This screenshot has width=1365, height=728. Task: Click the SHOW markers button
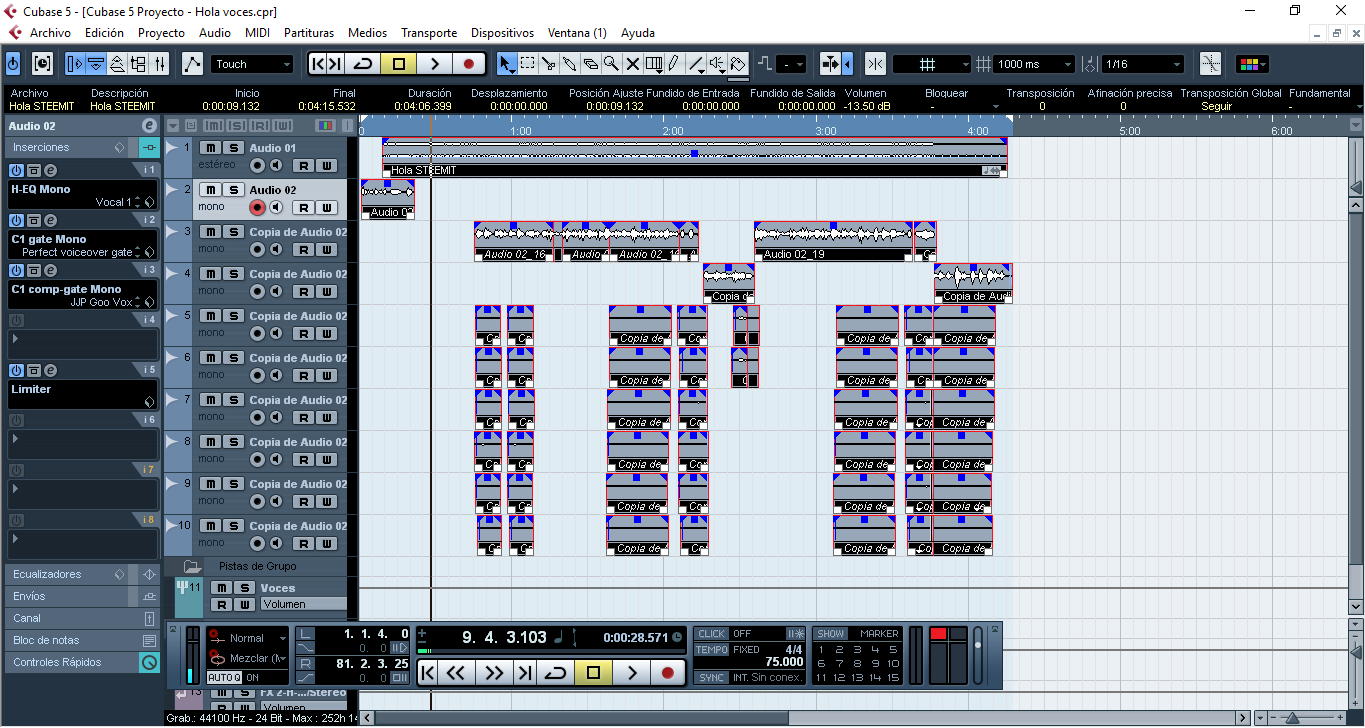830,634
